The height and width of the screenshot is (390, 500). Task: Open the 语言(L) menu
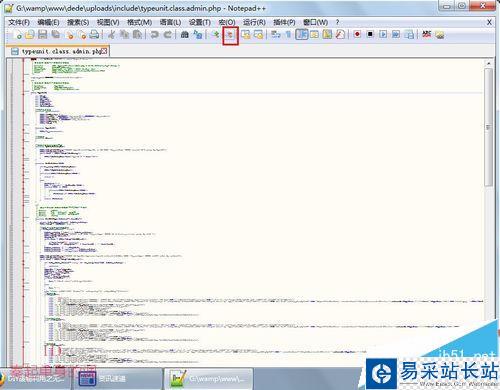(x=170, y=22)
